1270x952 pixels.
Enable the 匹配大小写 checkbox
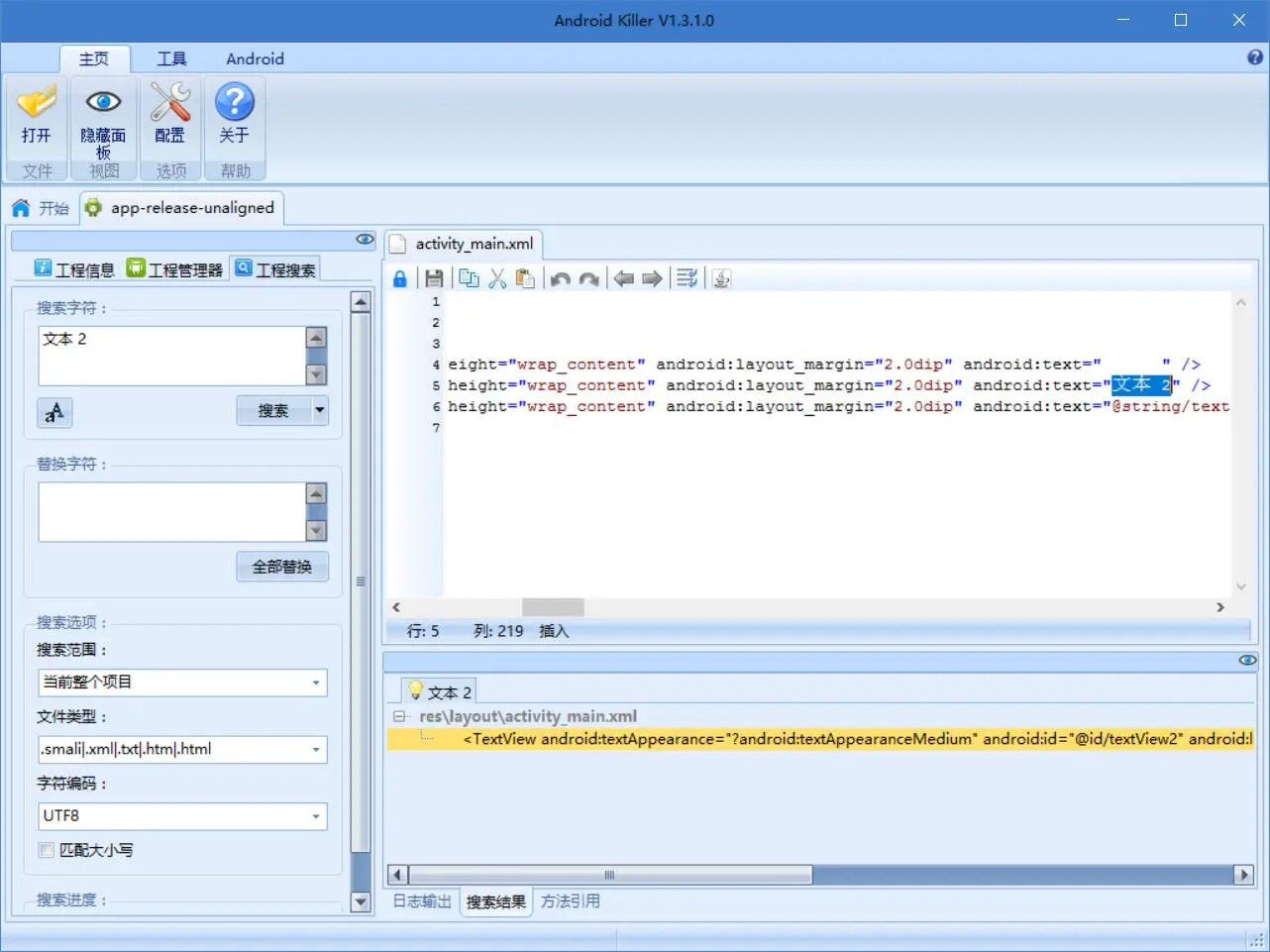47,850
